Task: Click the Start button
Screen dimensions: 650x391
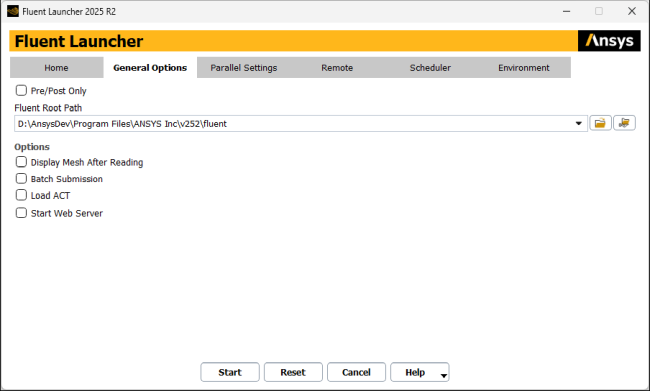Action: [230, 372]
